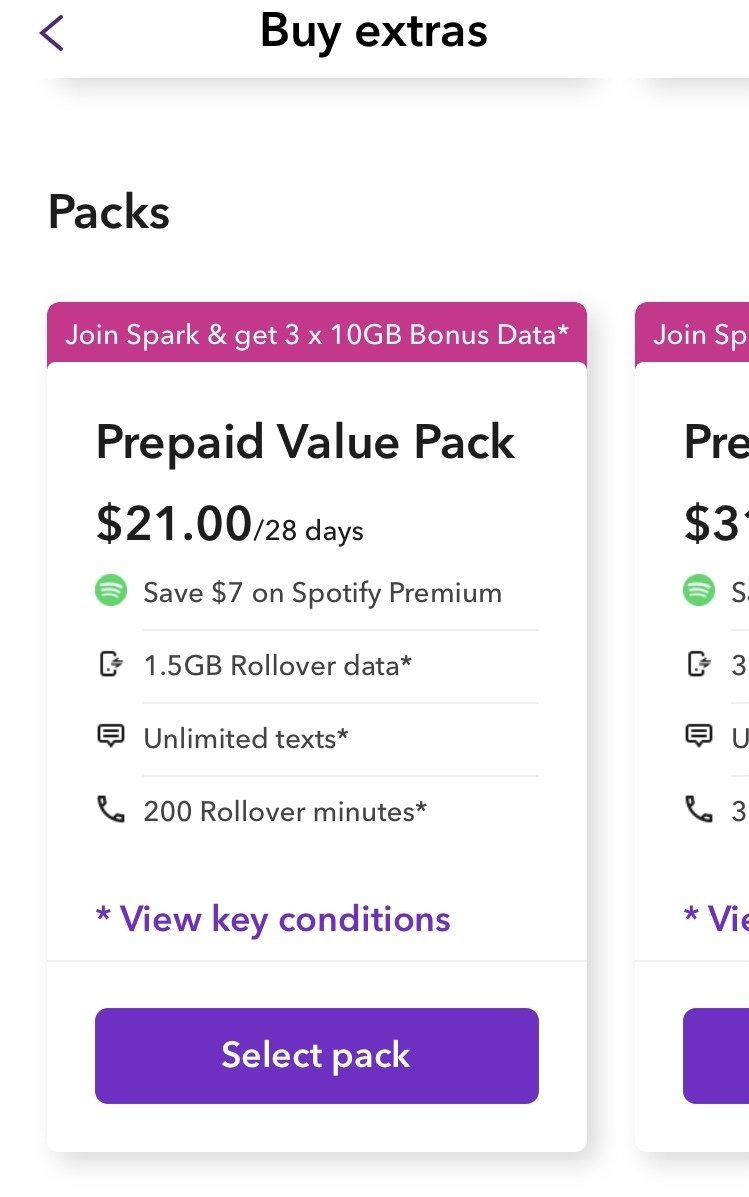Click the Spotify icon in Prepaid Value Pack

point(111,591)
